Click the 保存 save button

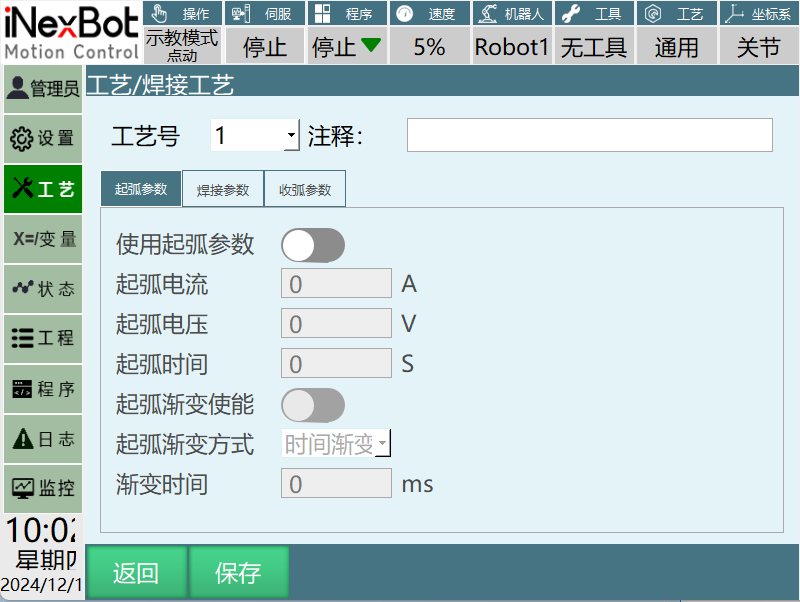[x=239, y=573]
